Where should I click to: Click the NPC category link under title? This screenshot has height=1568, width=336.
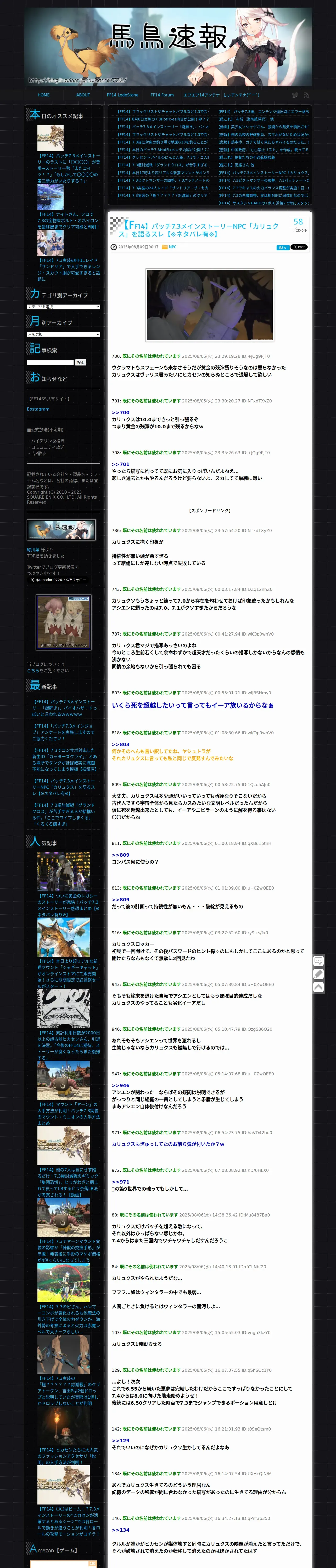[172, 247]
